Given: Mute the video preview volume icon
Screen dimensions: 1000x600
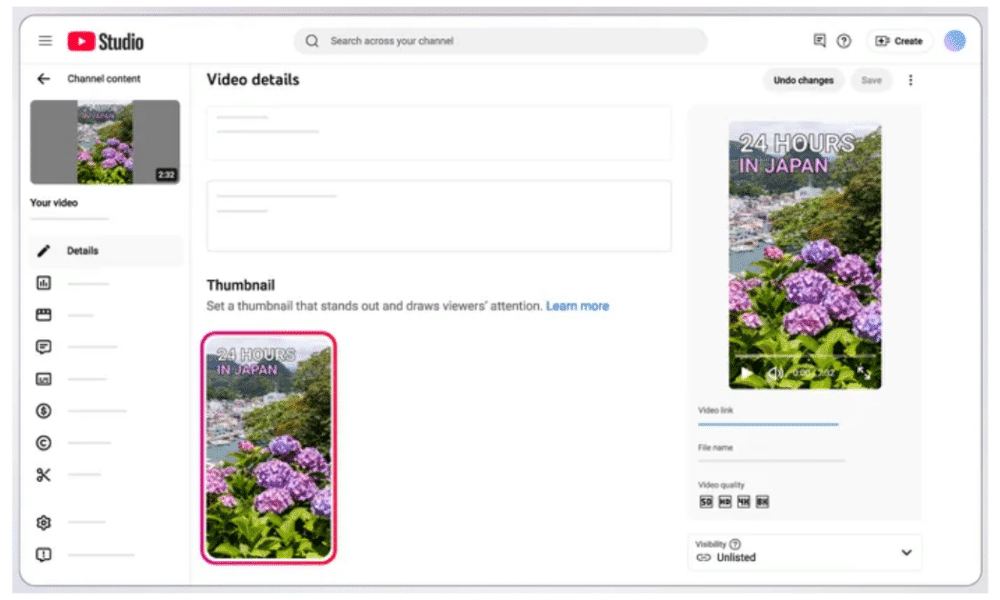Looking at the screenshot, I should [774, 373].
